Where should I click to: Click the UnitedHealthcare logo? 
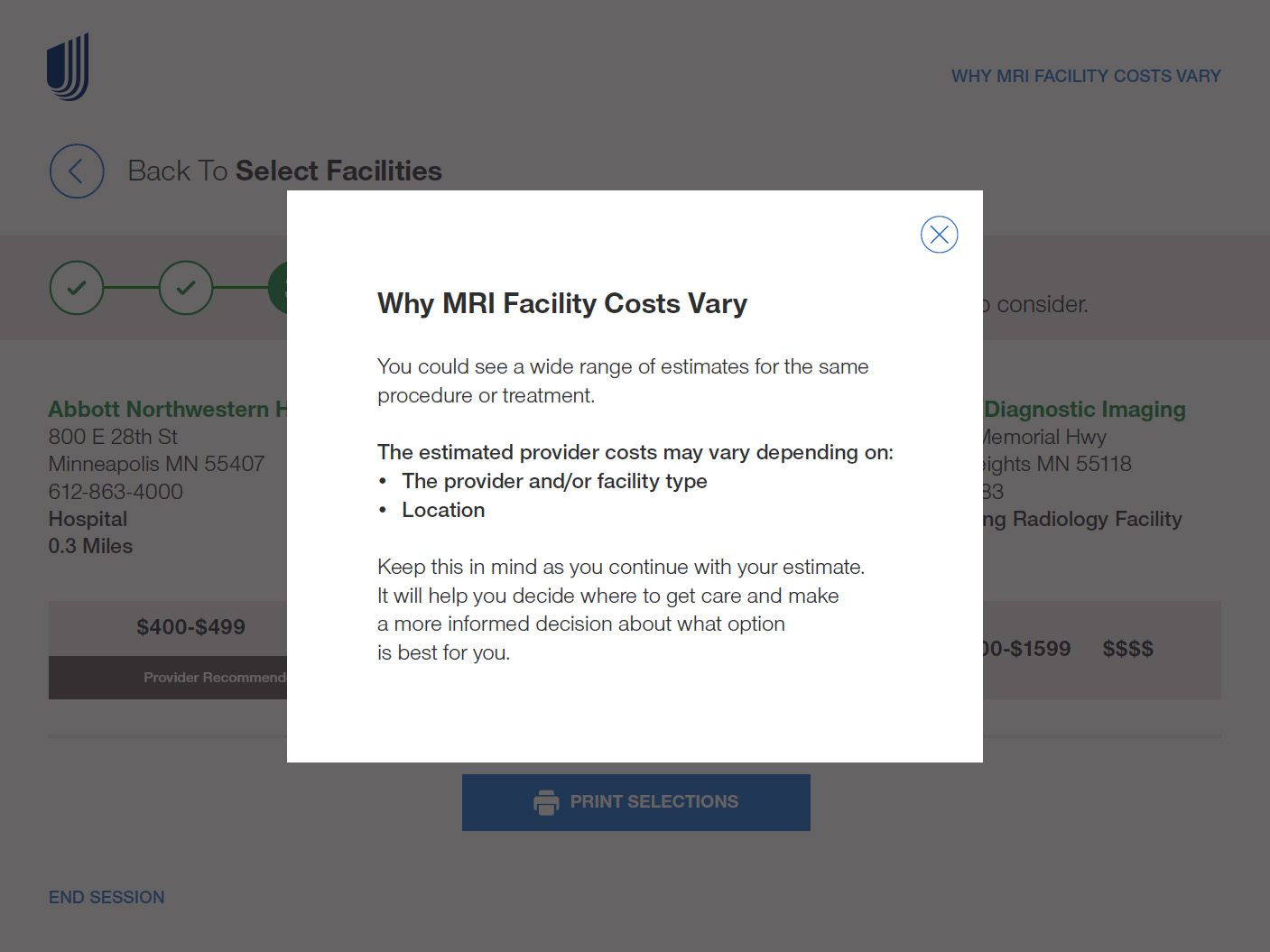[68, 67]
